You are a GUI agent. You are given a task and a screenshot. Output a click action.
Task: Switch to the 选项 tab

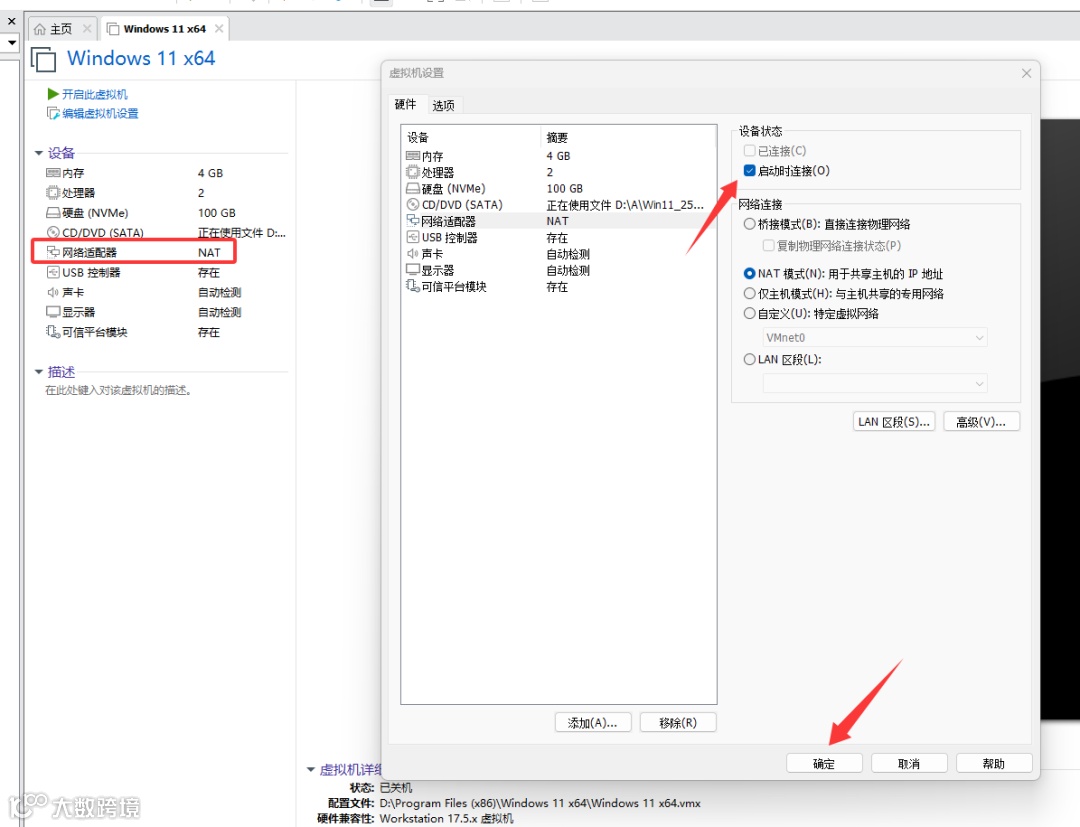click(x=443, y=105)
